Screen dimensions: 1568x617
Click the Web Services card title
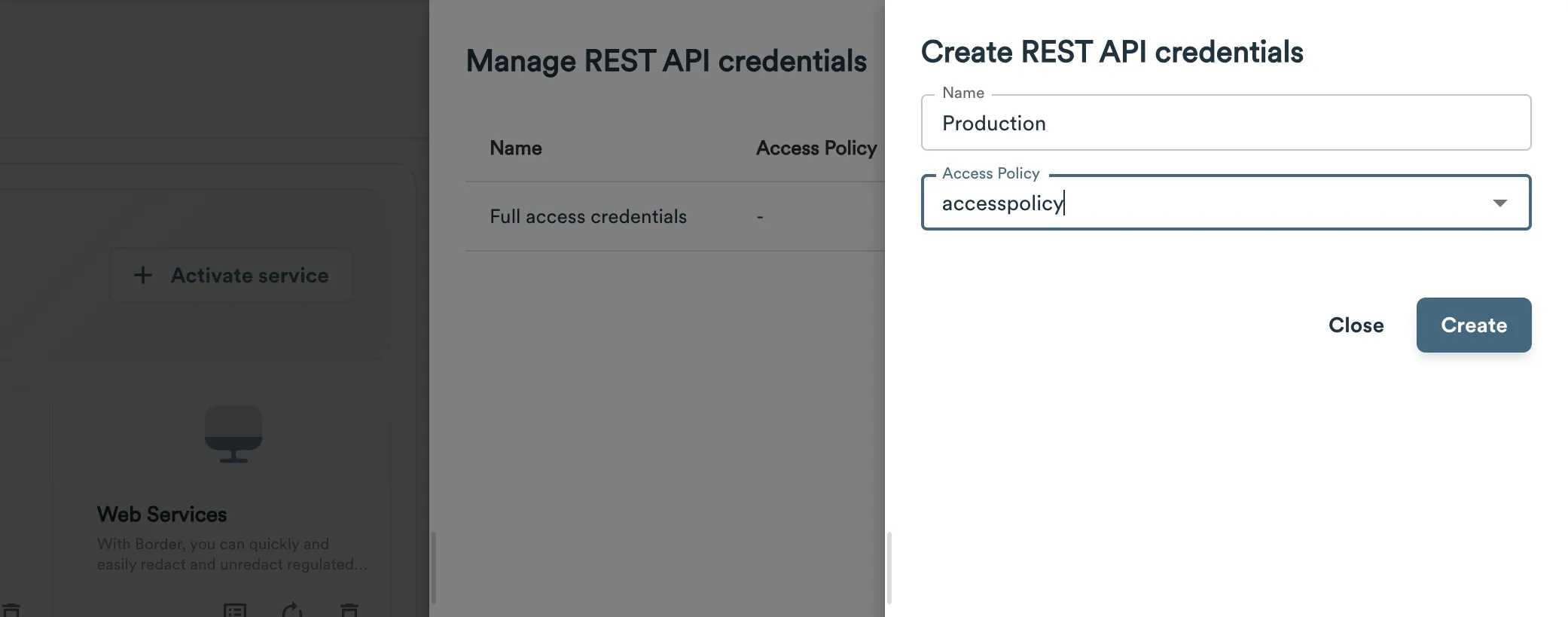[162, 515]
